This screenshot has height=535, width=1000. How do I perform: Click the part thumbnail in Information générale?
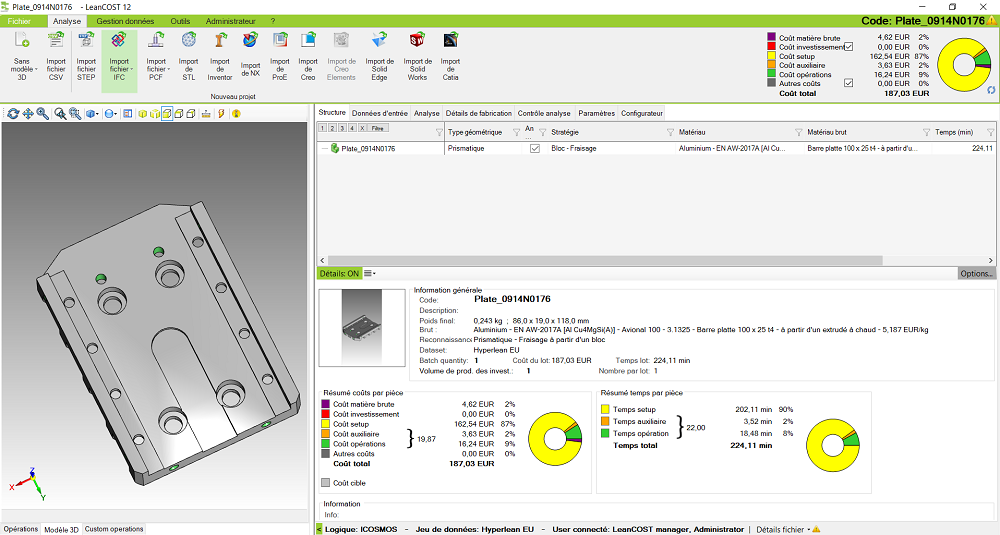pos(362,328)
